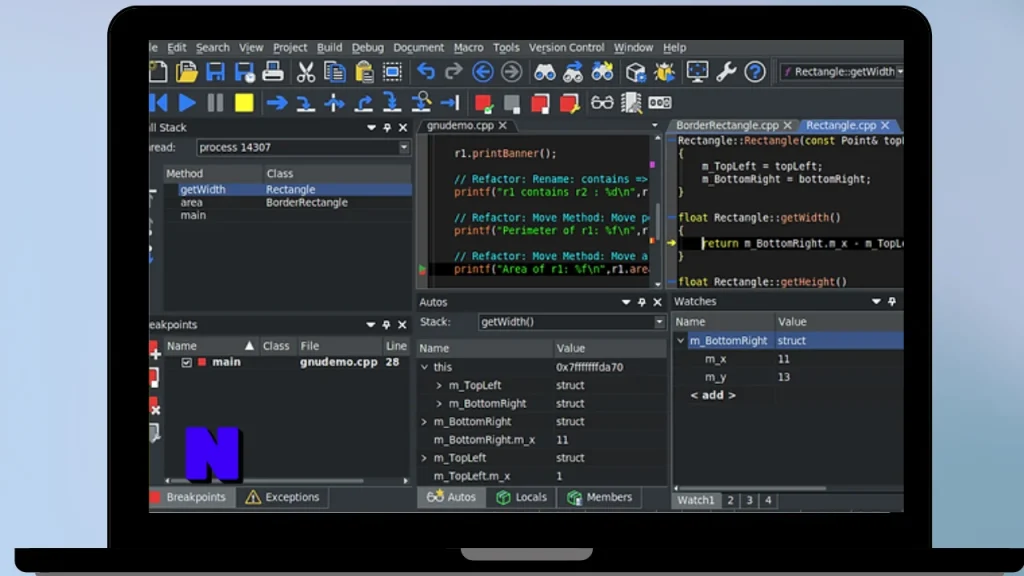The width and height of the screenshot is (1024, 576).
Task: Show registers with the 00B icon
Action: pos(660,103)
